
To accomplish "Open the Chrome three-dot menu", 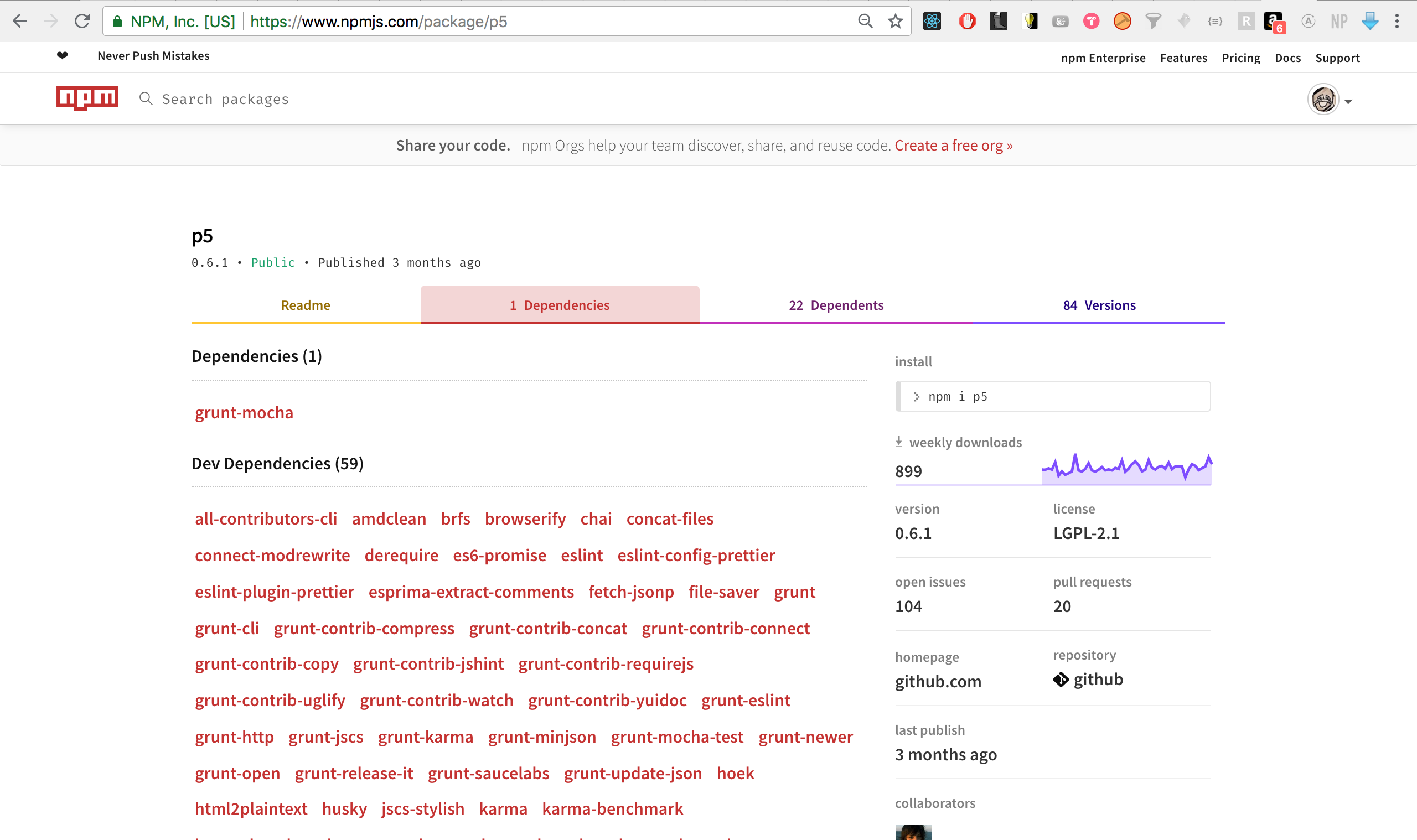I will [x=1397, y=22].
